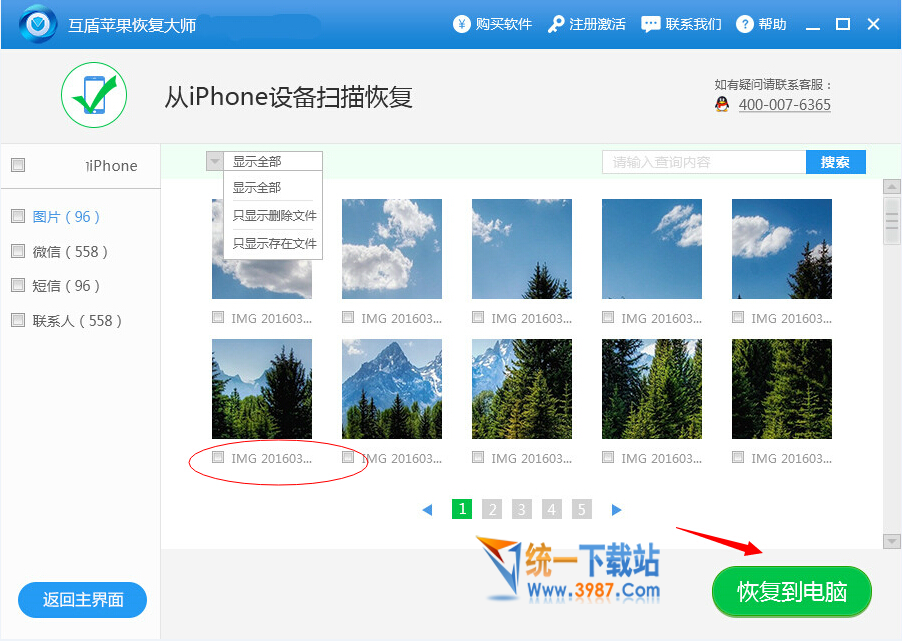This screenshot has height=641, width=902.
Task: Click the scrollbar up arrow
Action: [892, 187]
